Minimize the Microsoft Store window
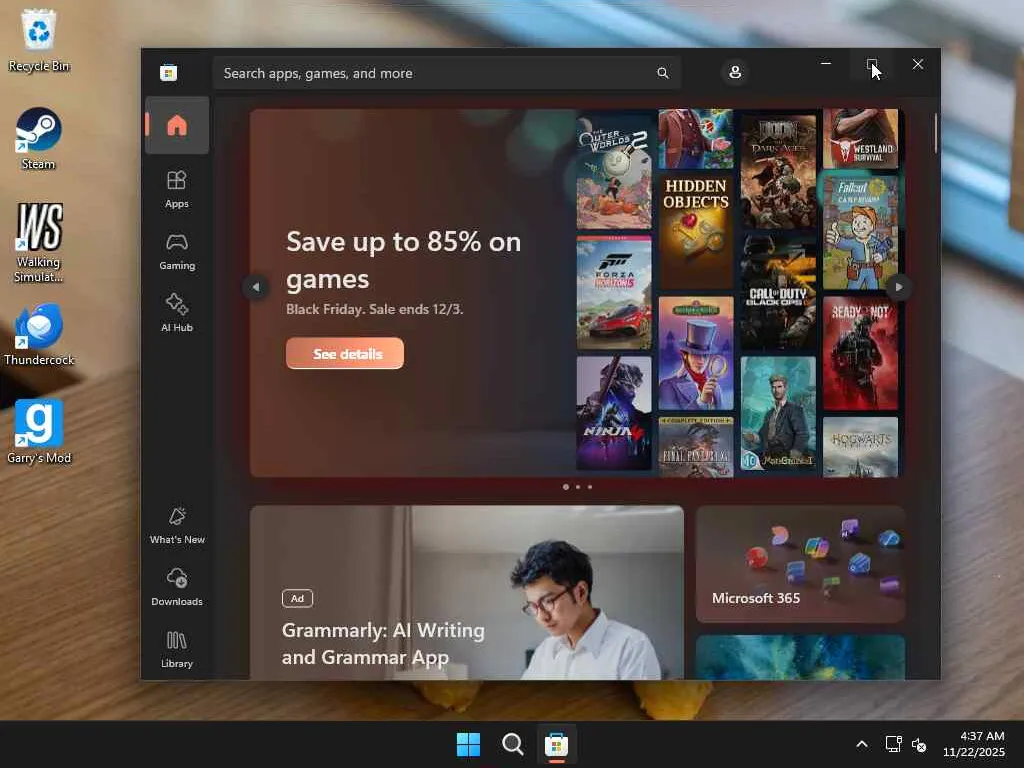The width and height of the screenshot is (1024, 768). [x=826, y=64]
